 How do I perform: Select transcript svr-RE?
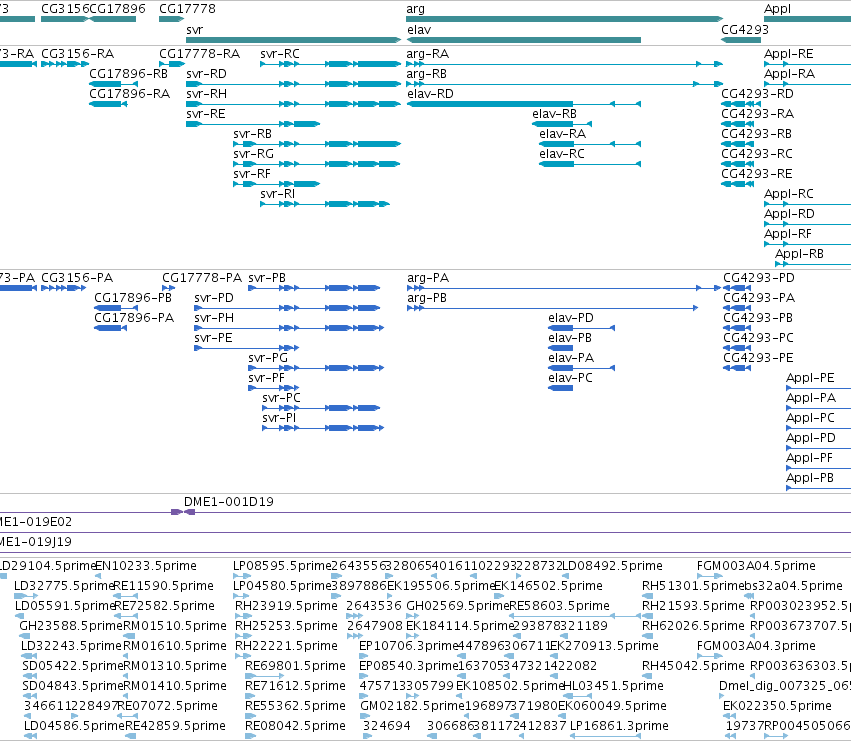point(253,124)
